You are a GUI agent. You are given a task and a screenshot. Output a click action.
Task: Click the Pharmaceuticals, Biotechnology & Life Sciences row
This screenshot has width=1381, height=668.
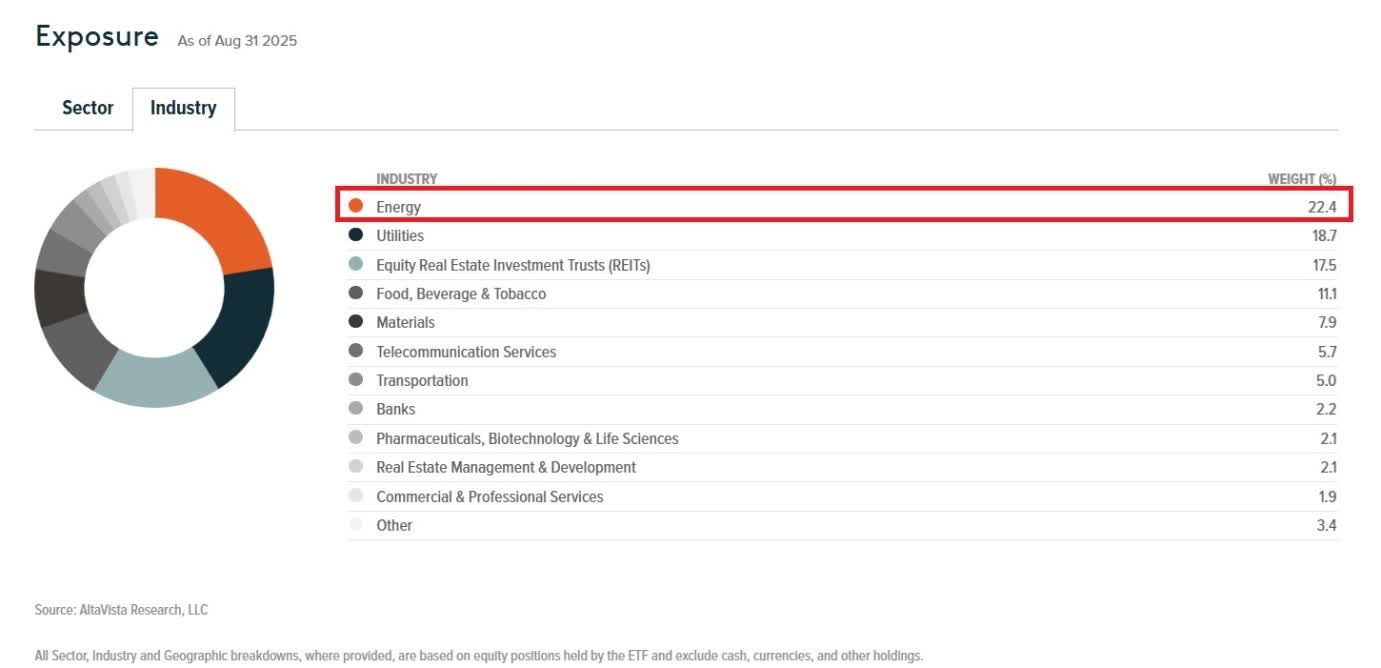coord(527,438)
